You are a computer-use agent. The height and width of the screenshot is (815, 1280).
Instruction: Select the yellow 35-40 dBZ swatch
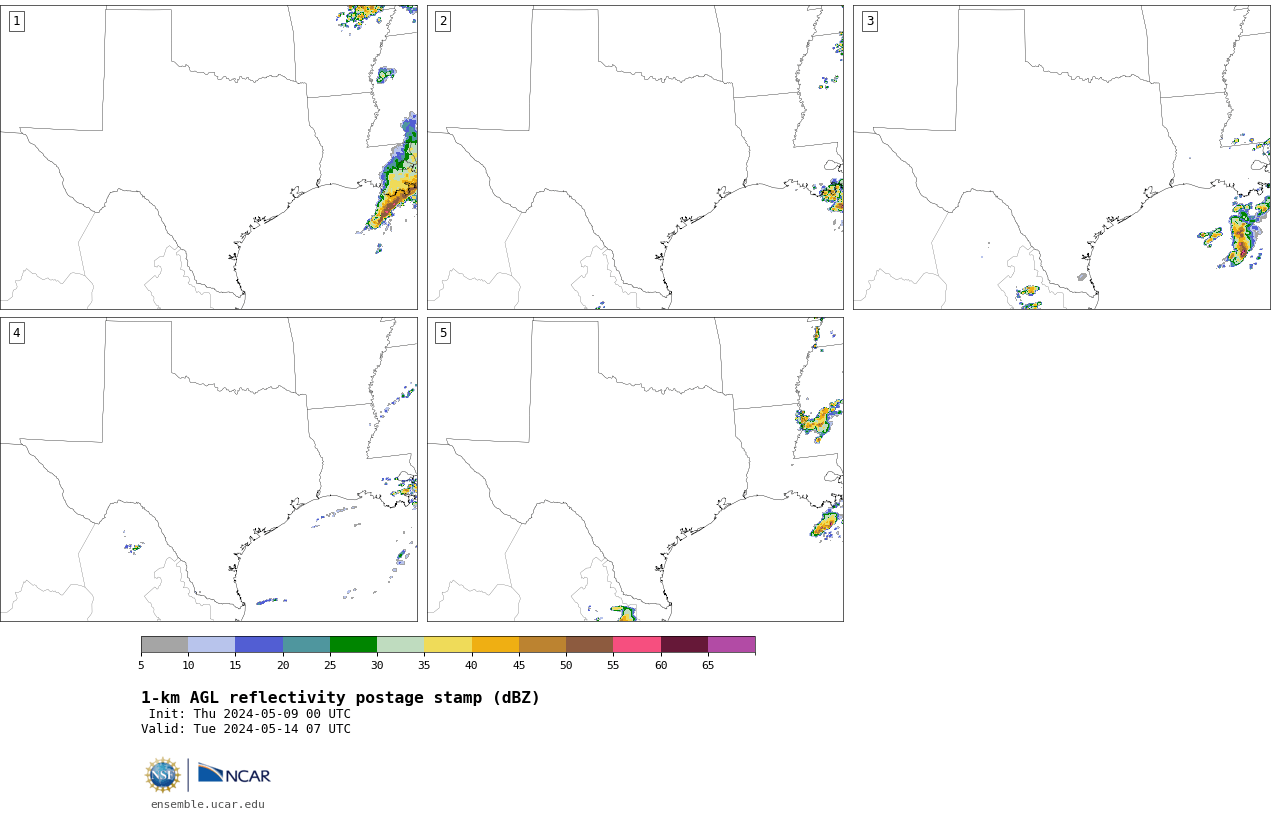[x=448, y=644]
